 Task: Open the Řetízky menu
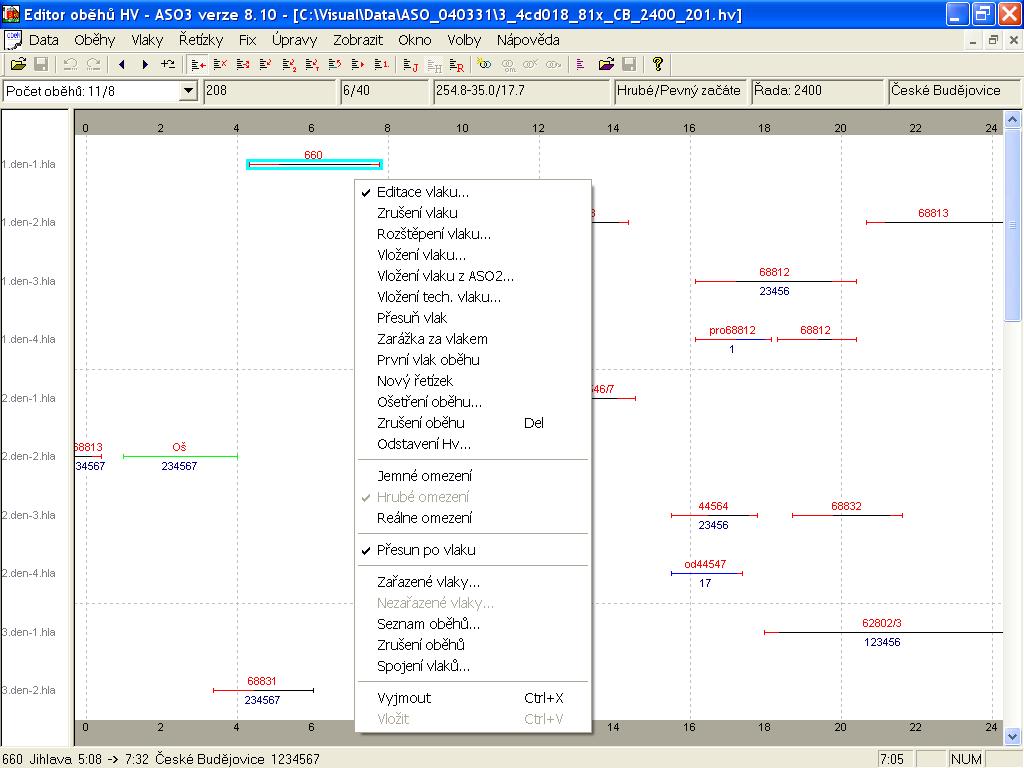pos(201,40)
